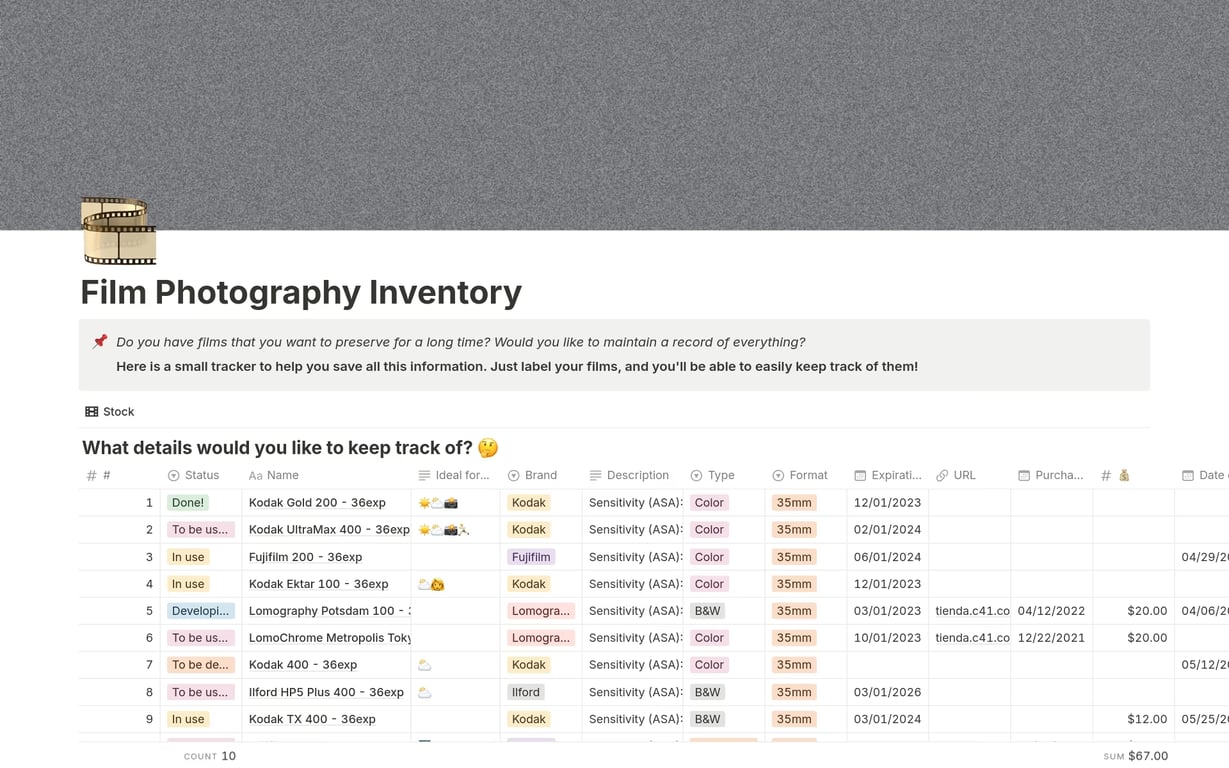The height and width of the screenshot is (768, 1229).
Task: Open Kodak 400 - 36exp entry
Action: click(303, 665)
